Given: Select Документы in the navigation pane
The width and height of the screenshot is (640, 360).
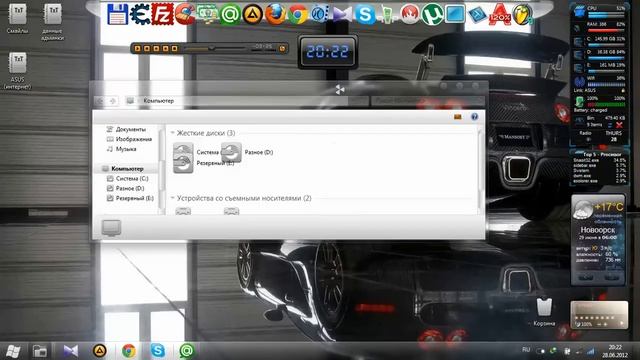Looking at the screenshot, I should pyautogui.click(x=127, y=129).
